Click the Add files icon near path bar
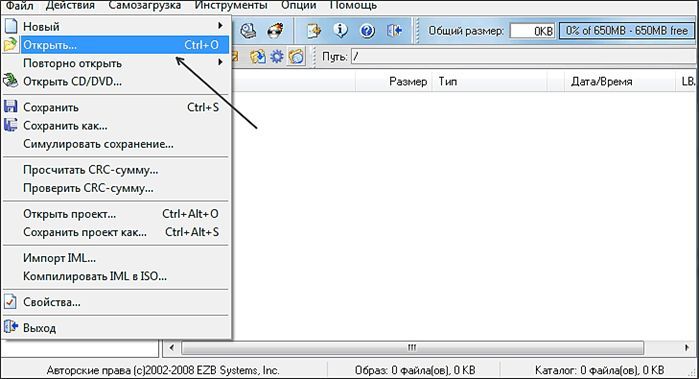 point(257,57)
